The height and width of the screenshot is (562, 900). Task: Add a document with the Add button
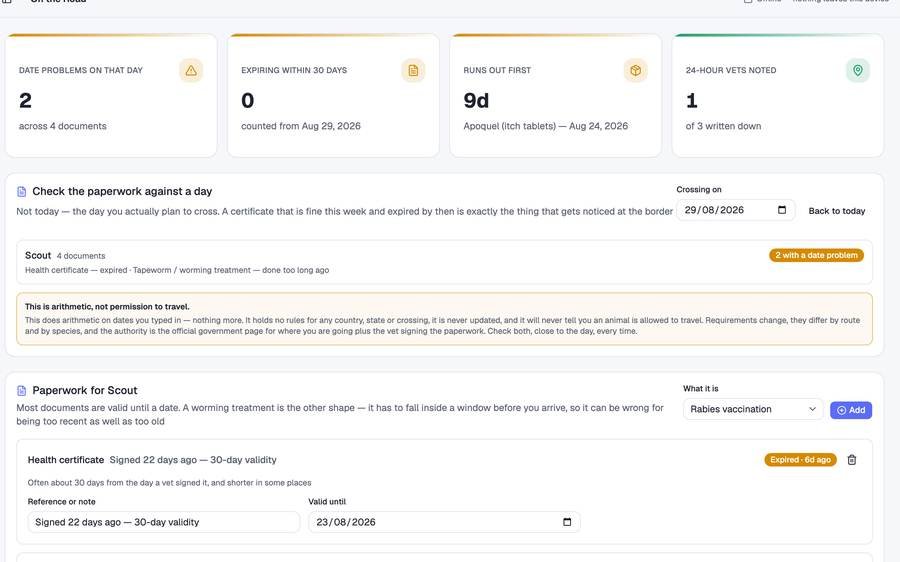[851, 410]
